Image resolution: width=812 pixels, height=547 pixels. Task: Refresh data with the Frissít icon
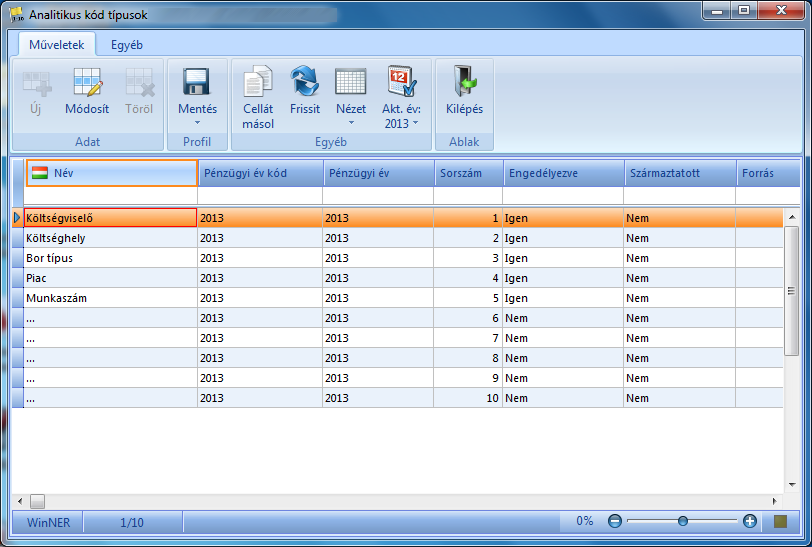coord(304,81)
